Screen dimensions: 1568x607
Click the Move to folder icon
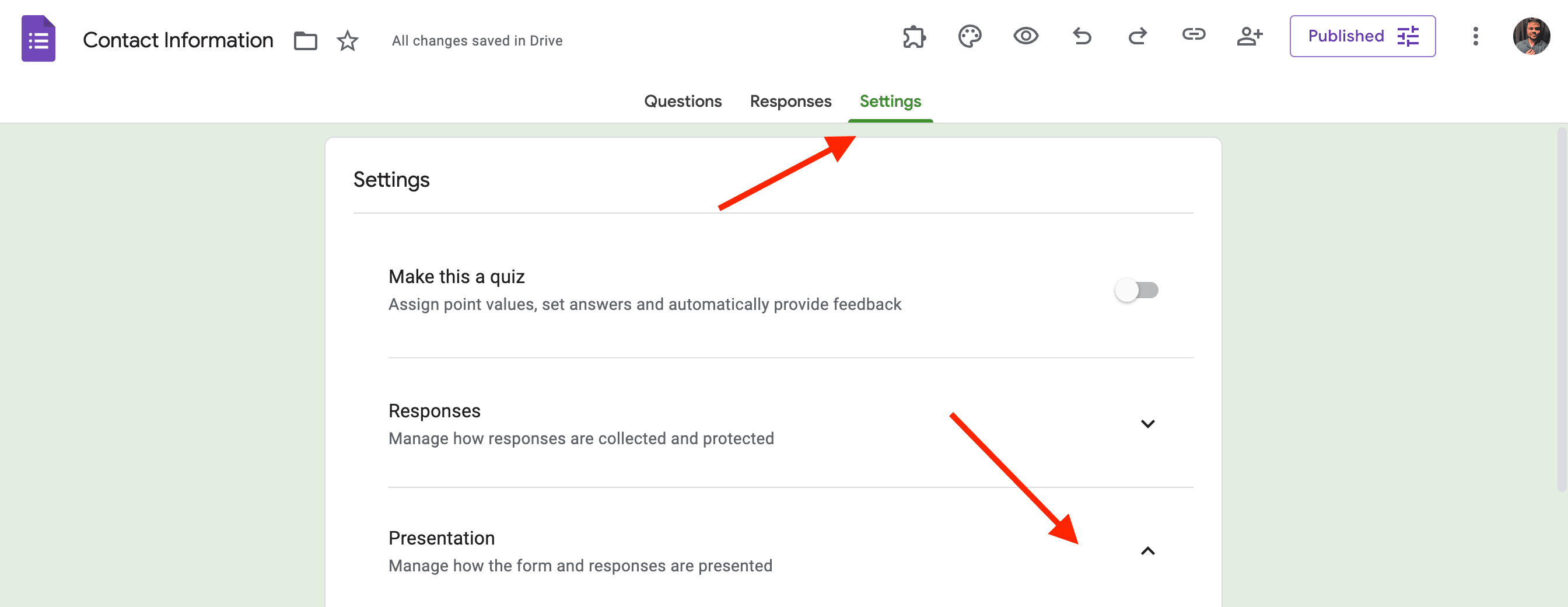point(306,41)
